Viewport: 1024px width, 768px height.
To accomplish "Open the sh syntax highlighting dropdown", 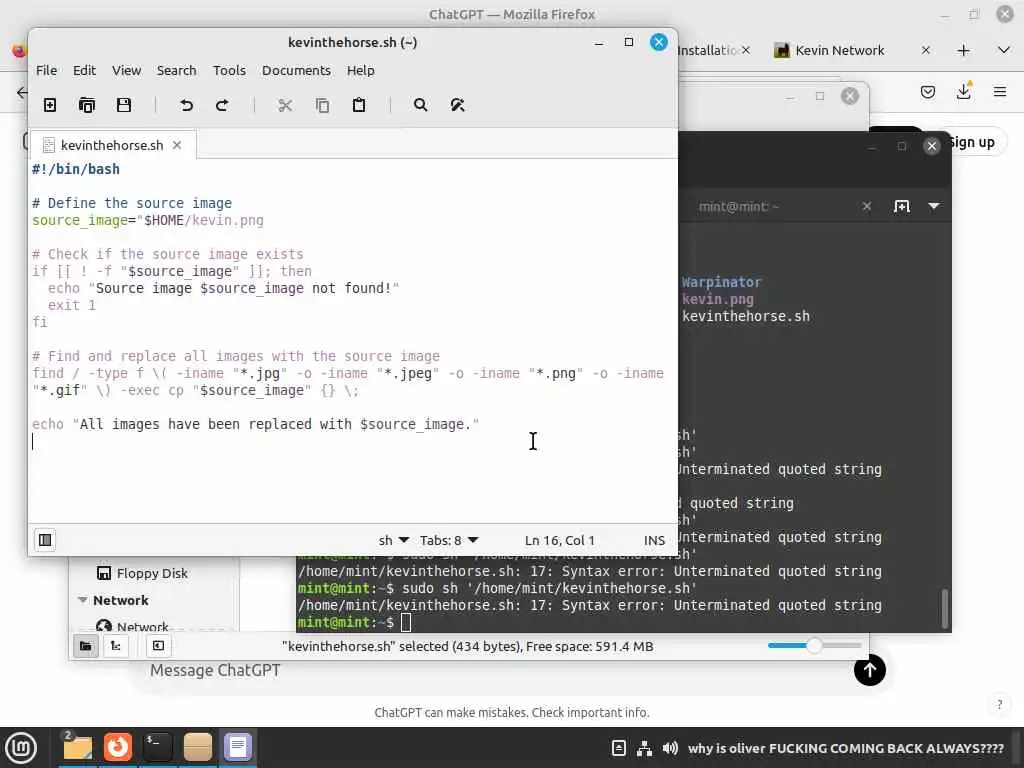I will pyautogui.click(x=394, y=540).
